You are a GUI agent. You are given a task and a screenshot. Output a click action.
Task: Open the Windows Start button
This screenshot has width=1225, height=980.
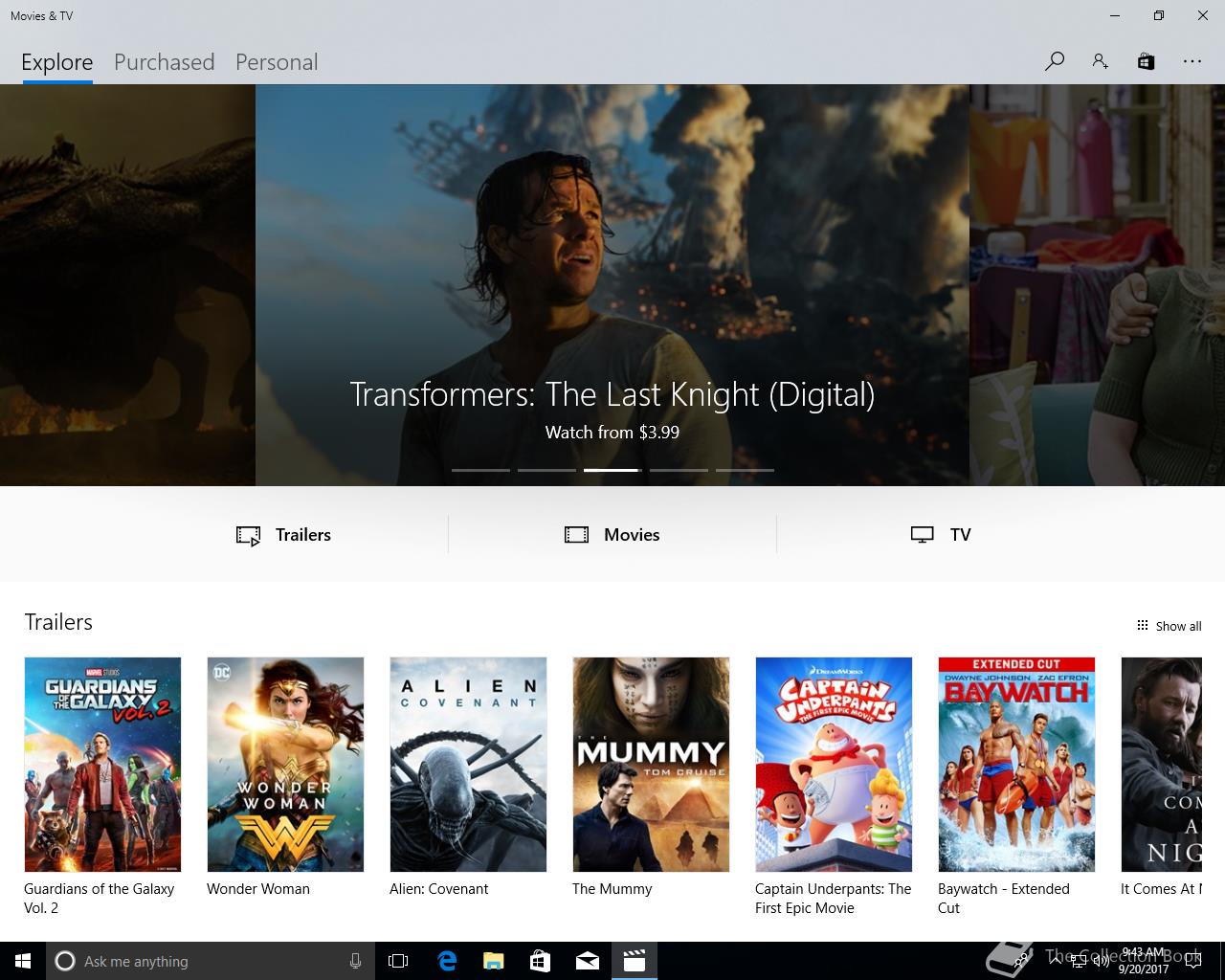[x=23, y=961]
